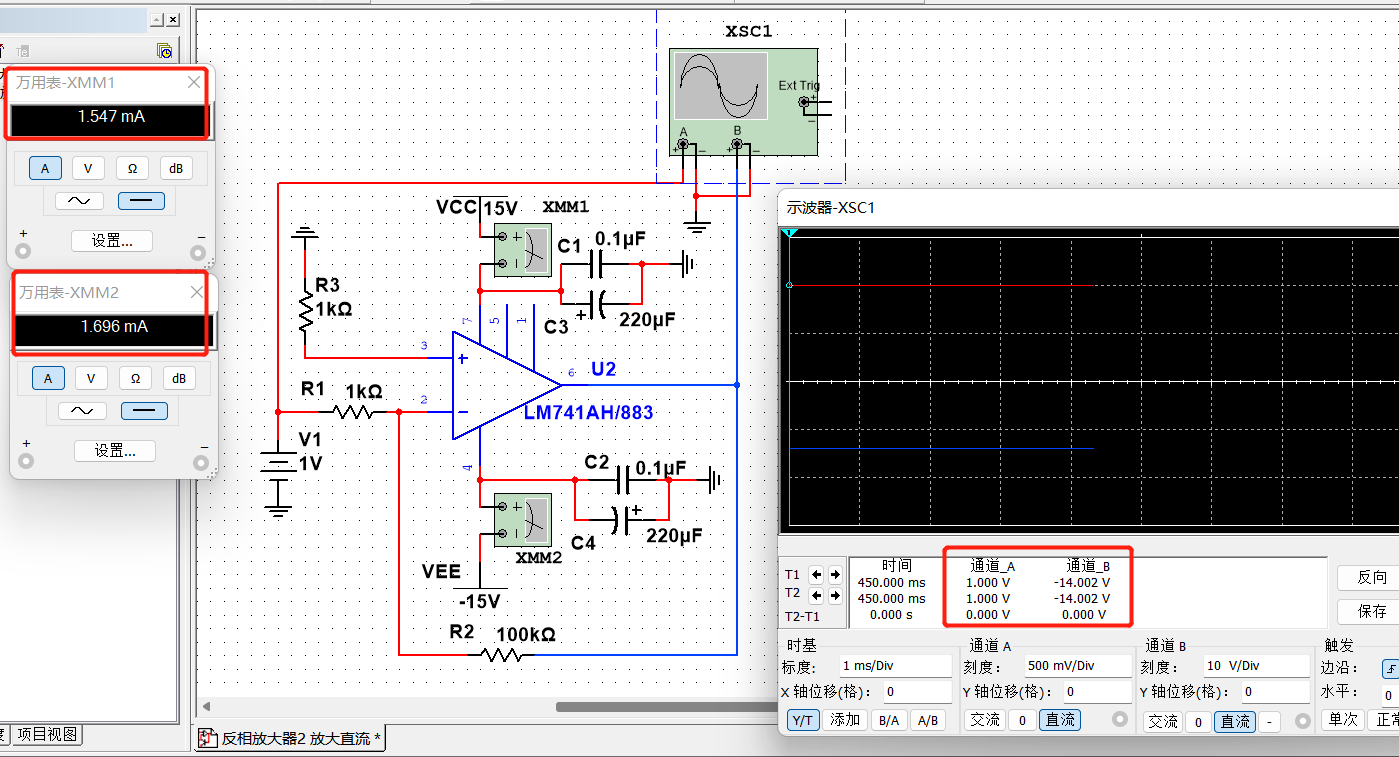The width and height of the screenshot is (1399, 757).
Task: Select Channel A 交流 coupling
Action: (x=985, y=720)
